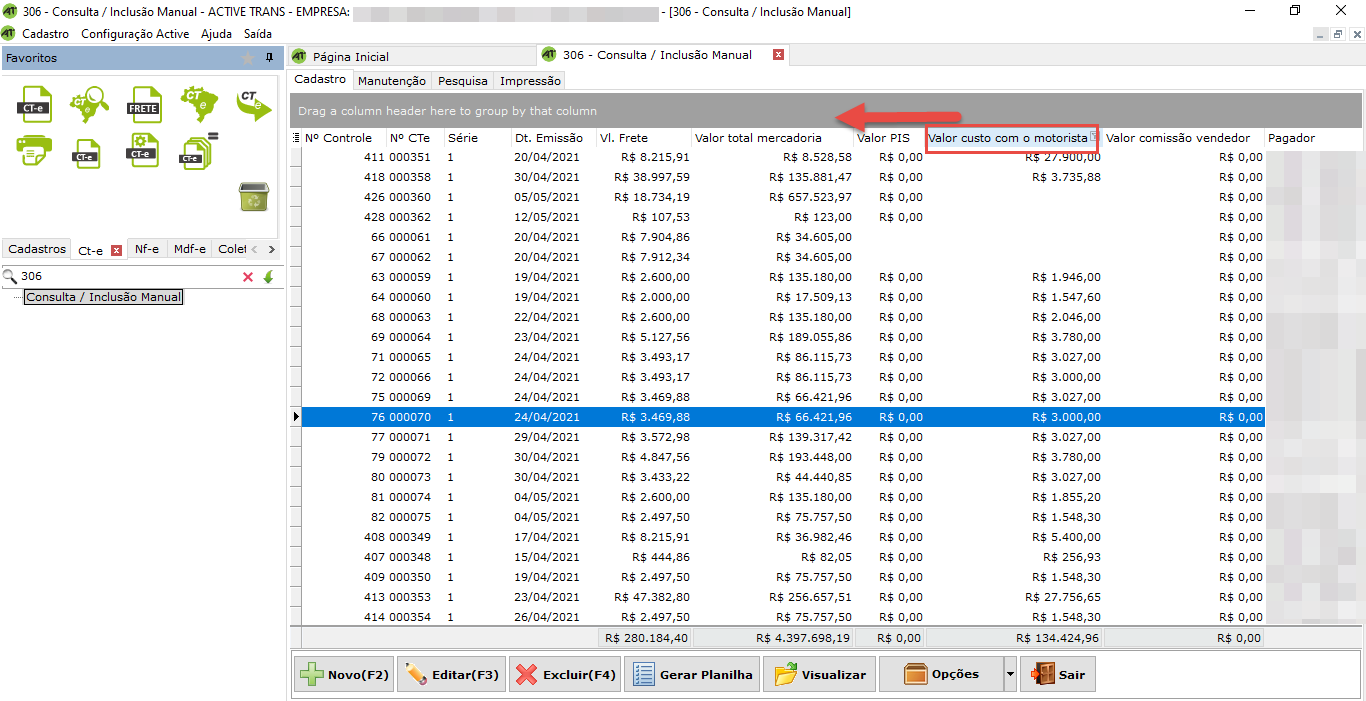Open the green printer favorite icon
Viewport: 1366px width, 701px height.
35,150
